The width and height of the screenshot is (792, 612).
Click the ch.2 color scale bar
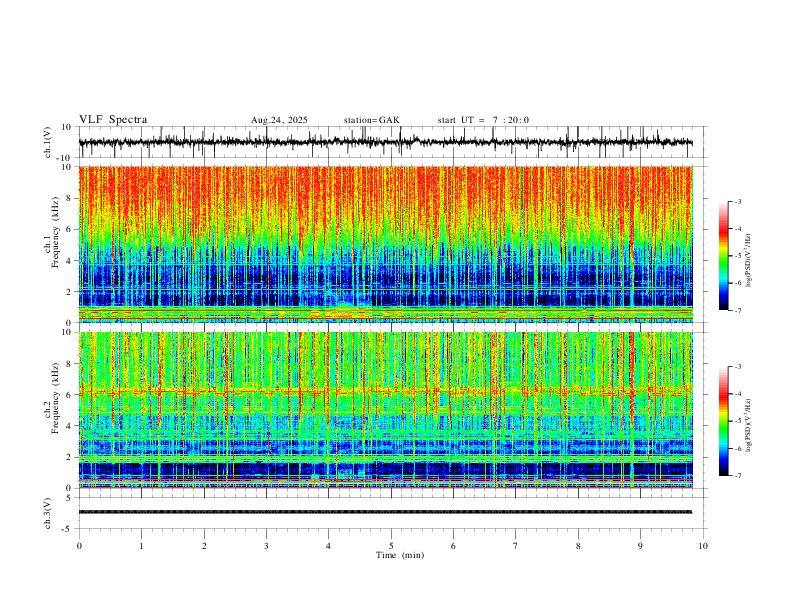[724, 421]
